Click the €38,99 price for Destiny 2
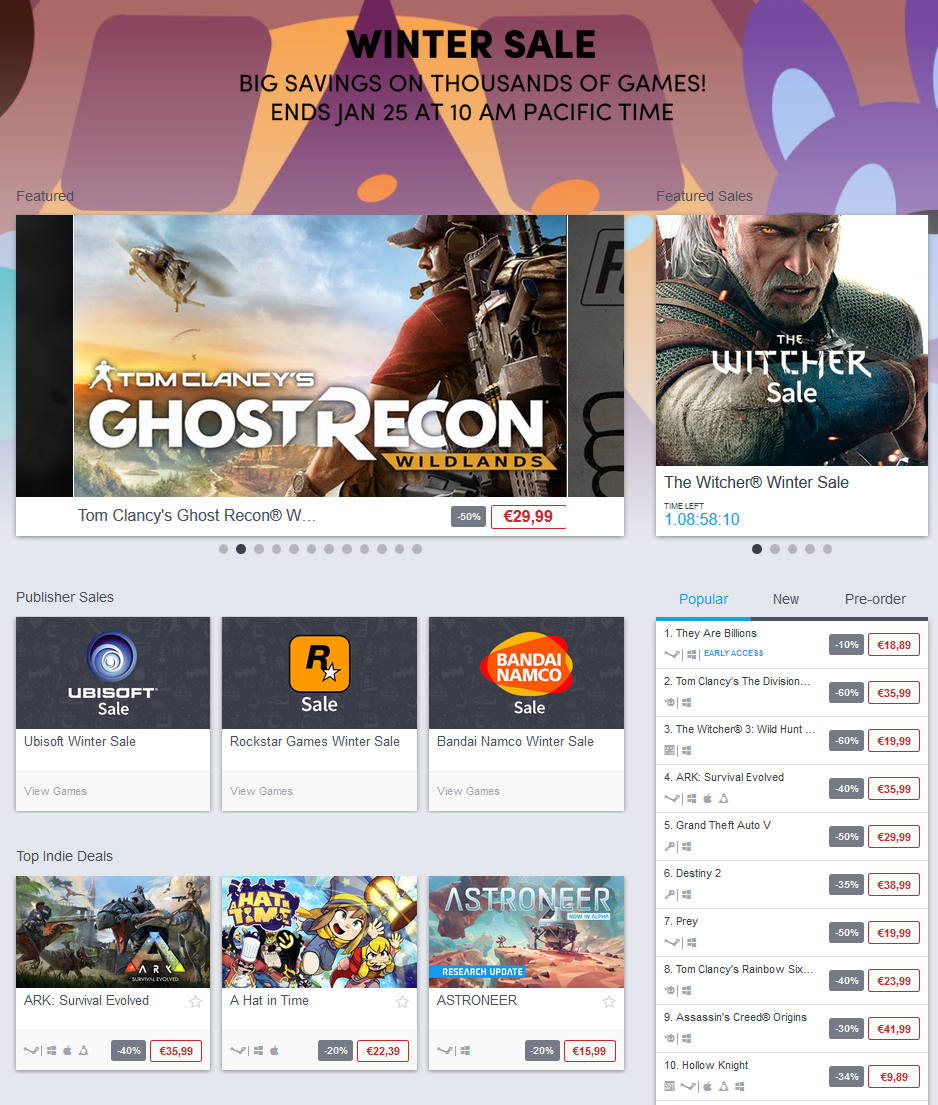The height and width of the screenshot is (1105, 938). click(894, 885)
